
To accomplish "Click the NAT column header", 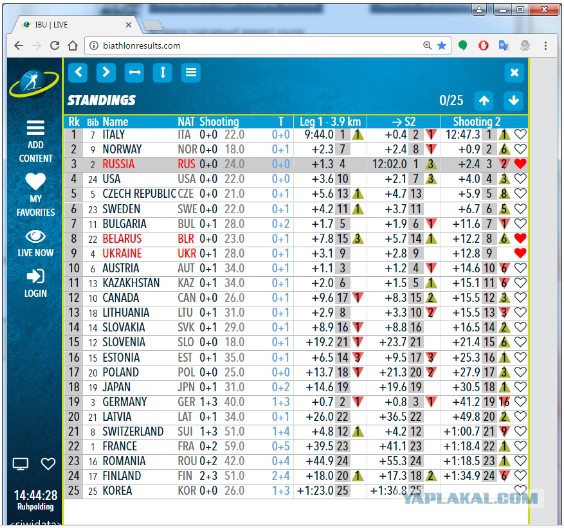I will point(186,122).
